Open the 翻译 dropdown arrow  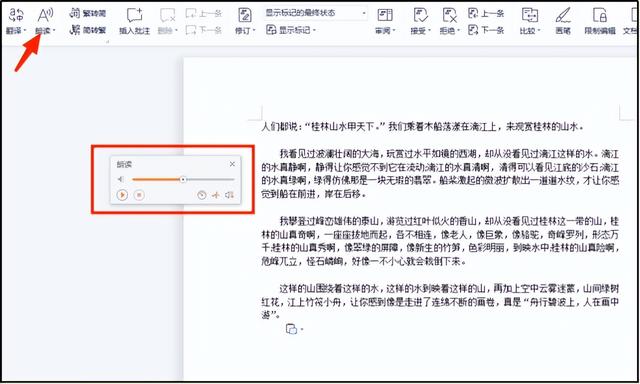[x=25, y=30]
